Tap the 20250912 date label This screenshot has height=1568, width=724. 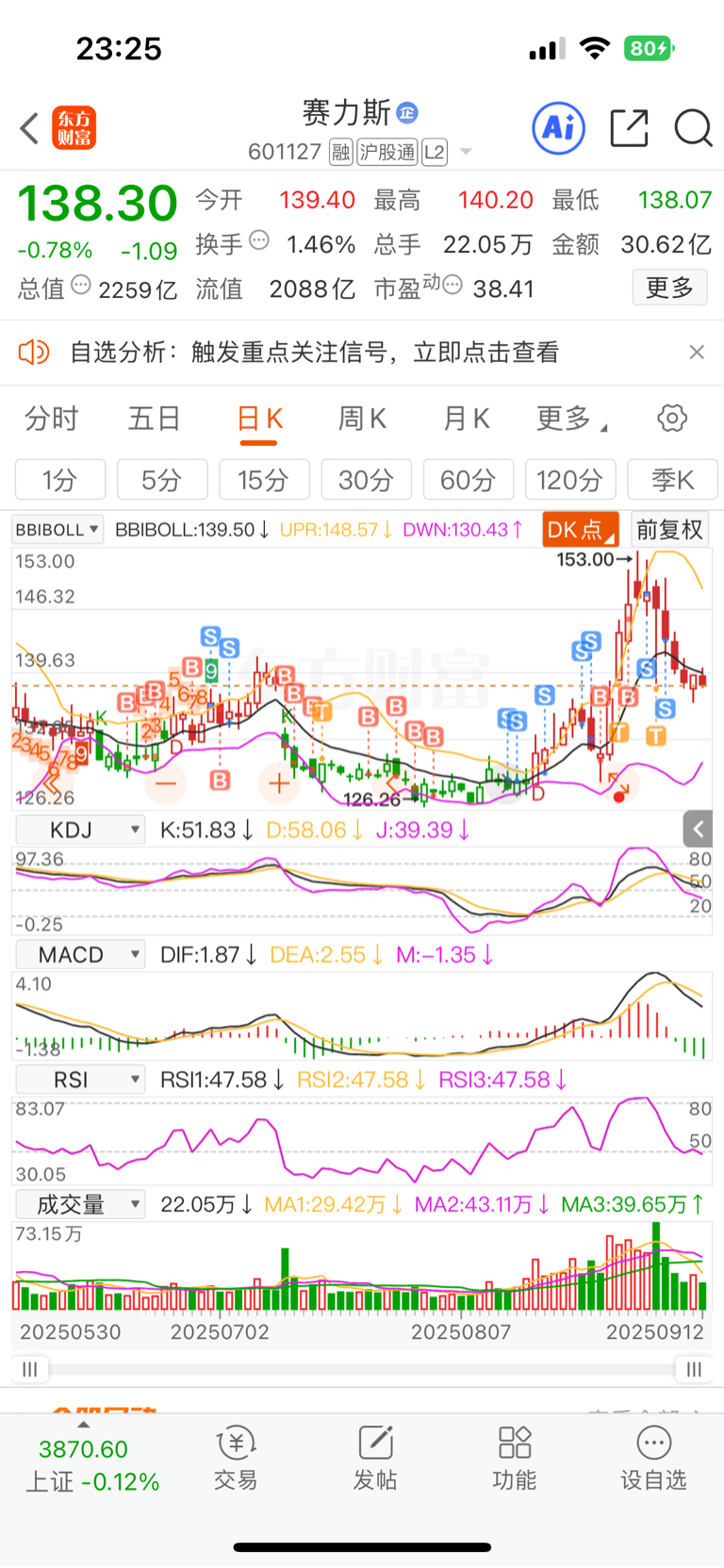pyautogui.click(x=654, y=1332)
